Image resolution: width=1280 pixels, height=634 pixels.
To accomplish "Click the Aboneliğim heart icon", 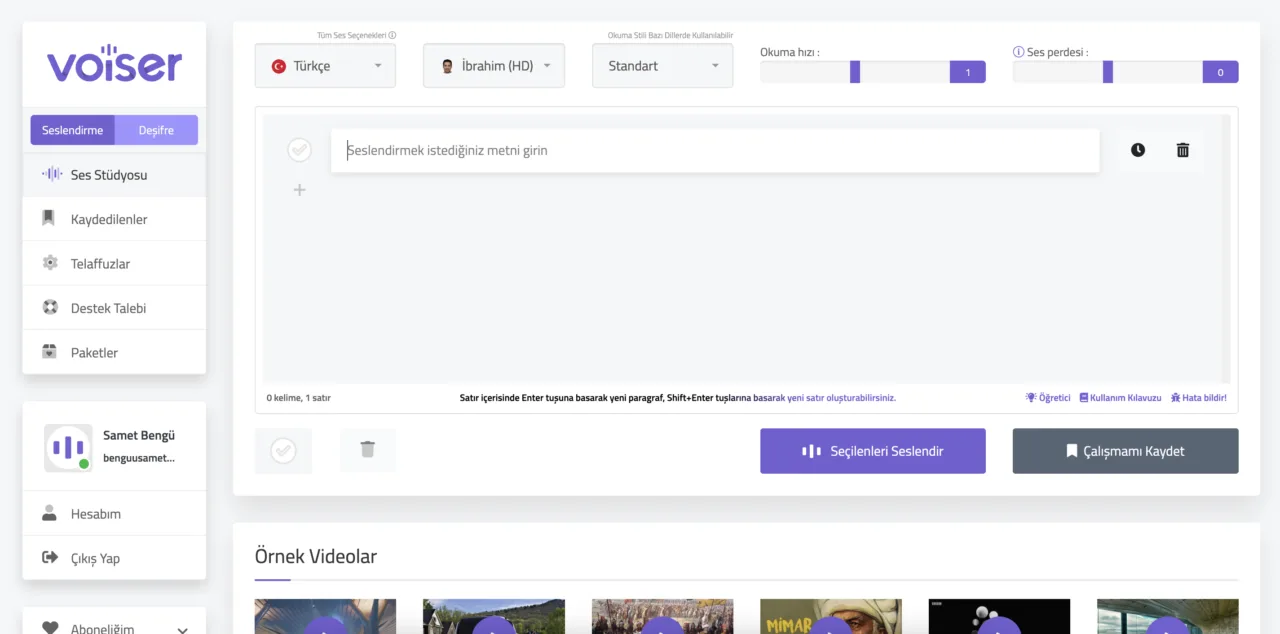I will (x=50, y=628).
